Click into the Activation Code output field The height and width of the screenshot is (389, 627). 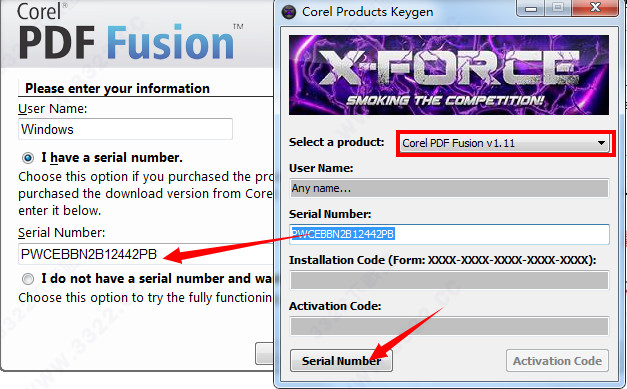[x=449, y=326]
